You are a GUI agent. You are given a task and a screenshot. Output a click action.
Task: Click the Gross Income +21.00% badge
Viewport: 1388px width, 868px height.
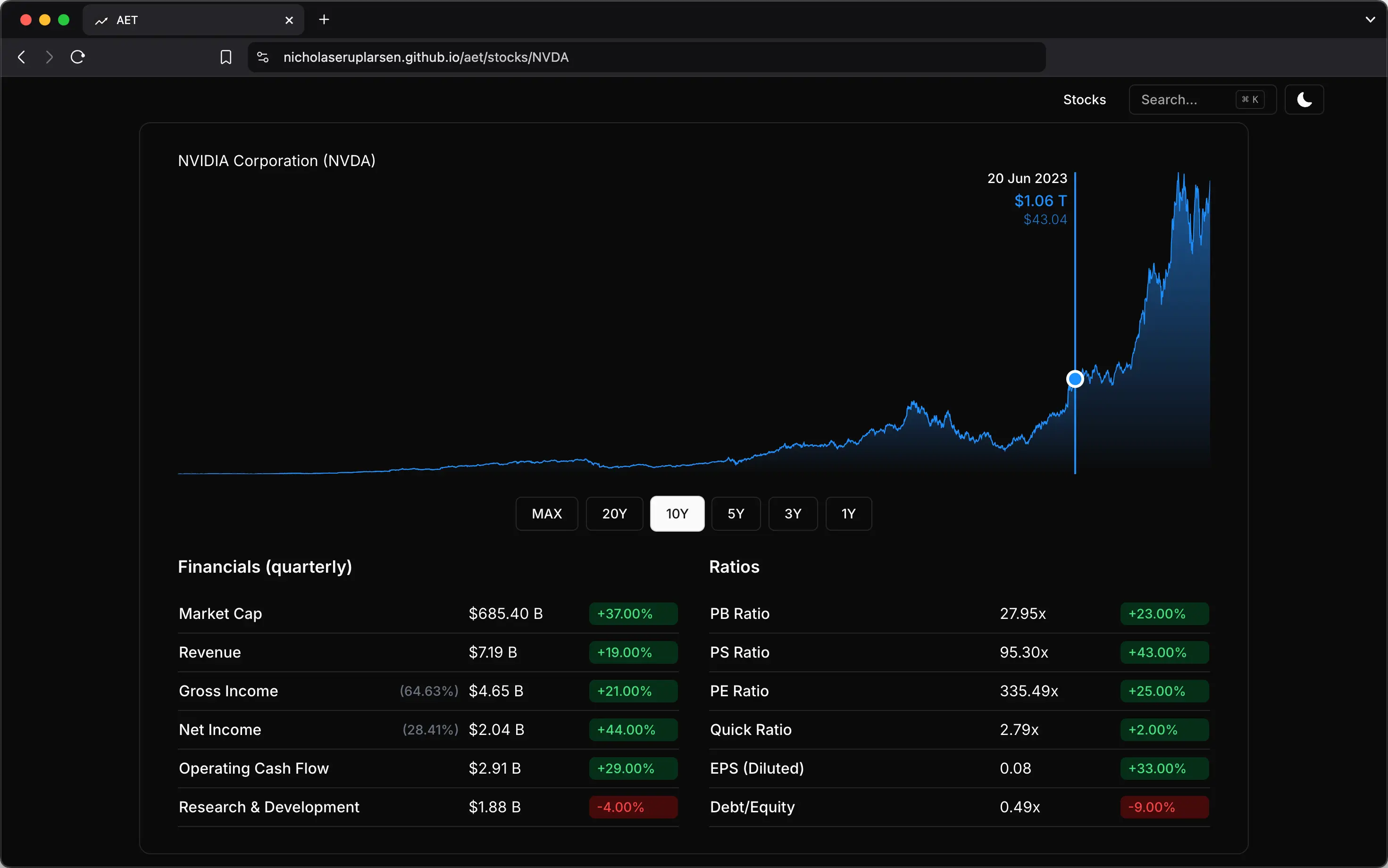633,691
